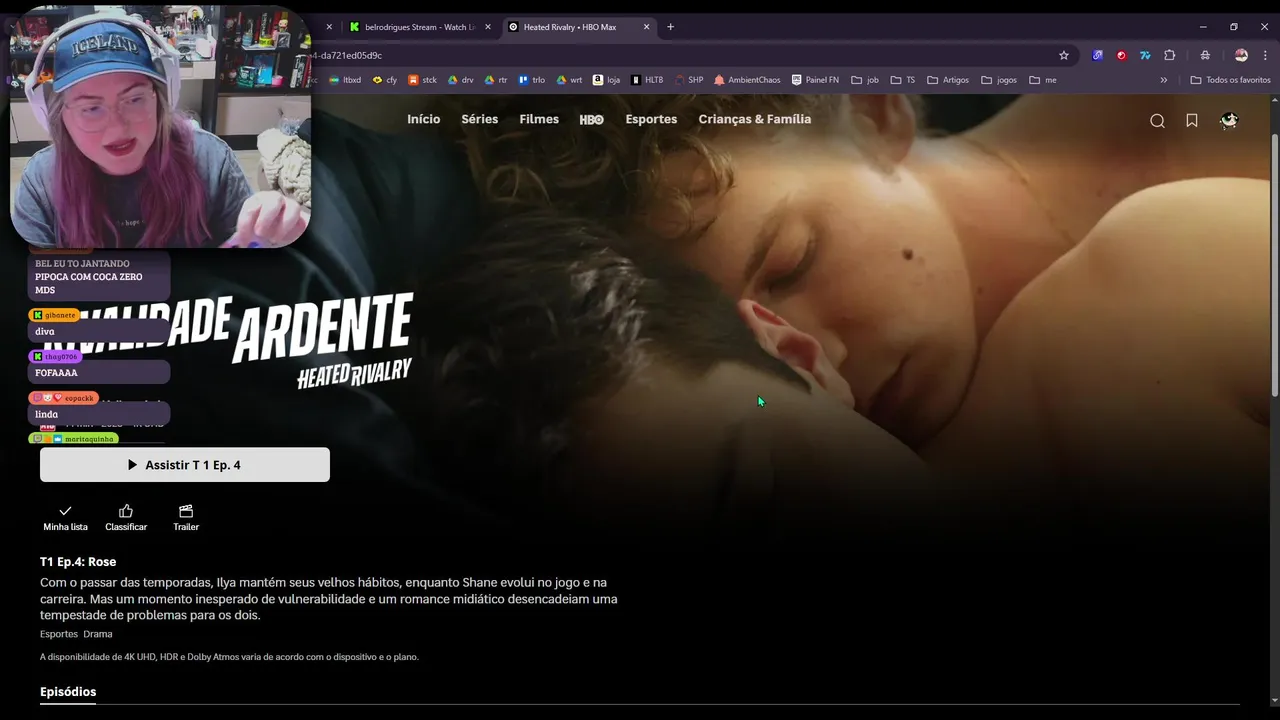Open the rtr bookmark

[x=497, y=80]
